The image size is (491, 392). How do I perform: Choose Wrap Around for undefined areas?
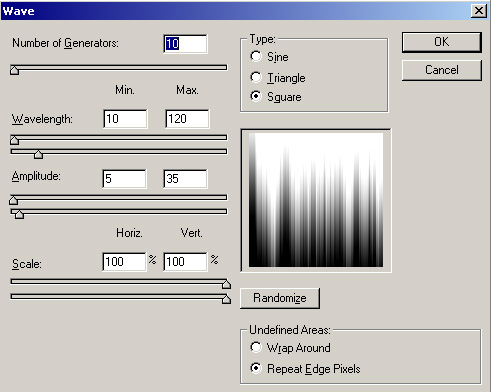pyautogui.click(x=256, y=347)
